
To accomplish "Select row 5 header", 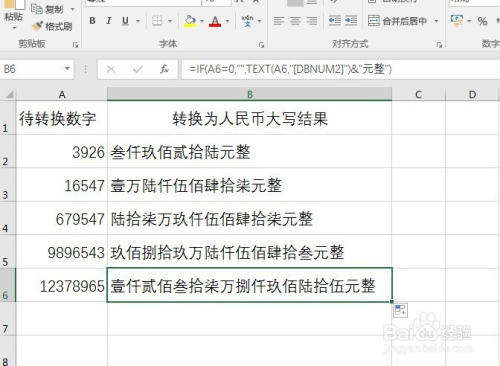I will (7, 252).
